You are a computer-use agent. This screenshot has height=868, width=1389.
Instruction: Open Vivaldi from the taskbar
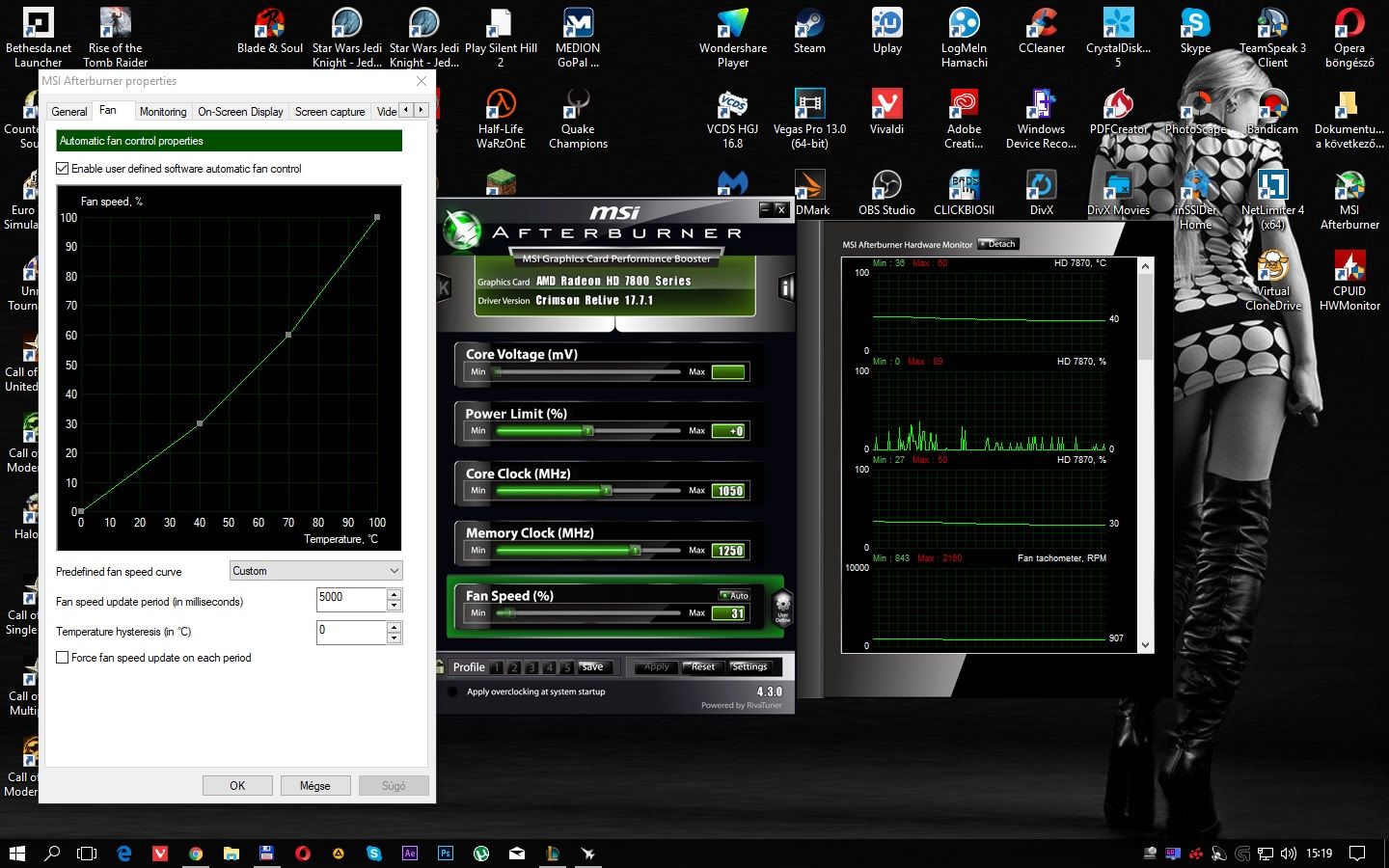pyautogui.click(x=160, y=854)
